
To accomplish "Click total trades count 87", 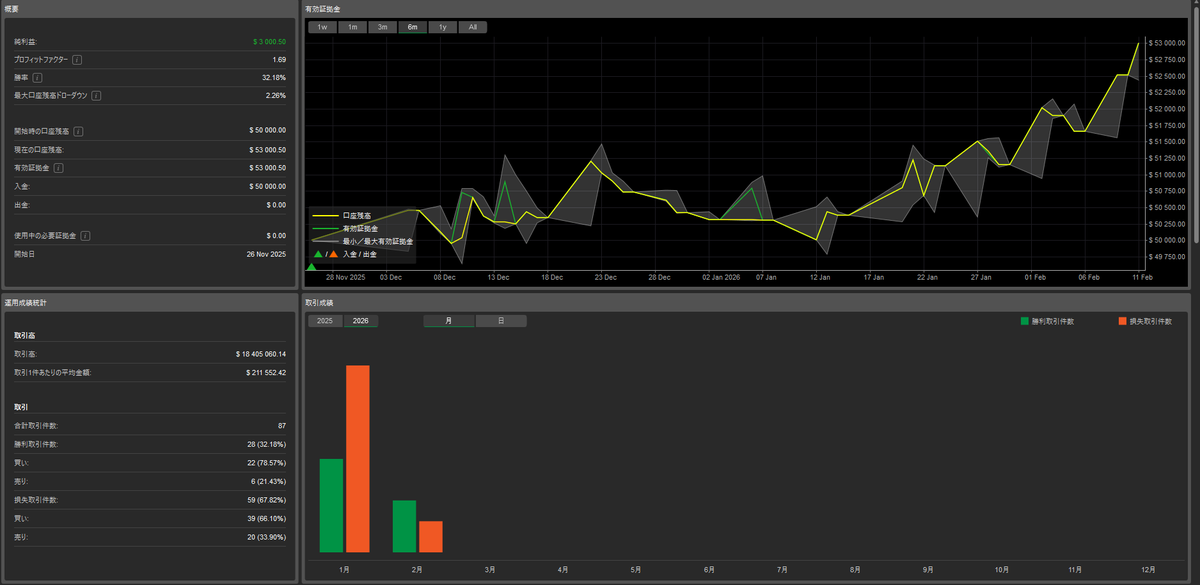I will click(x=282, y=426).
